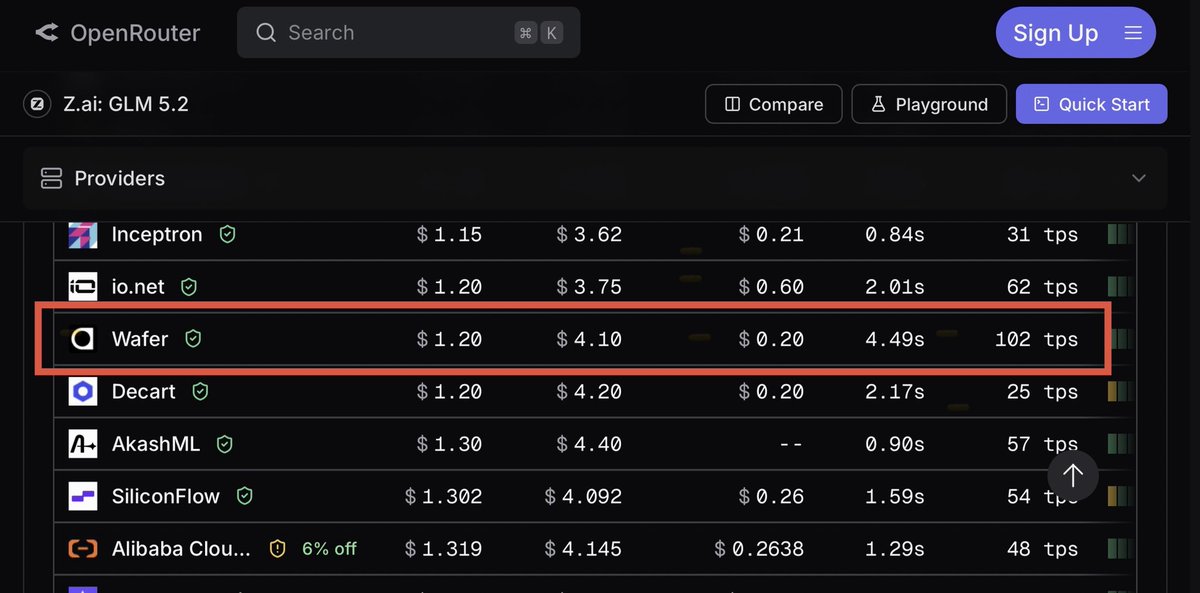This screenshot has width=1200, height=593.
Task: Click the Sign Up button
Action: coord(1055,33)
